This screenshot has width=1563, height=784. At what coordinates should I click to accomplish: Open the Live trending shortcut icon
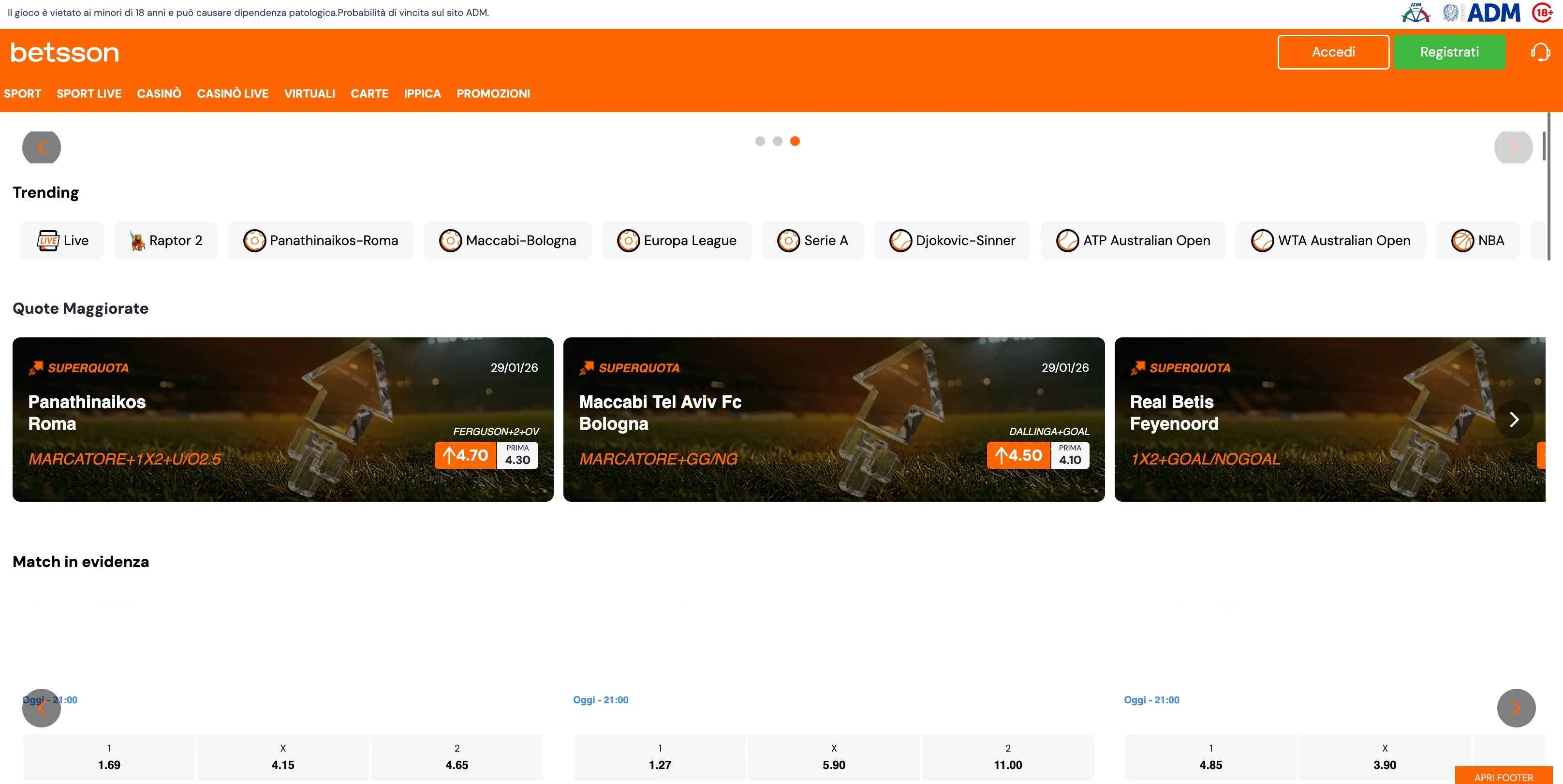(48, 241)
